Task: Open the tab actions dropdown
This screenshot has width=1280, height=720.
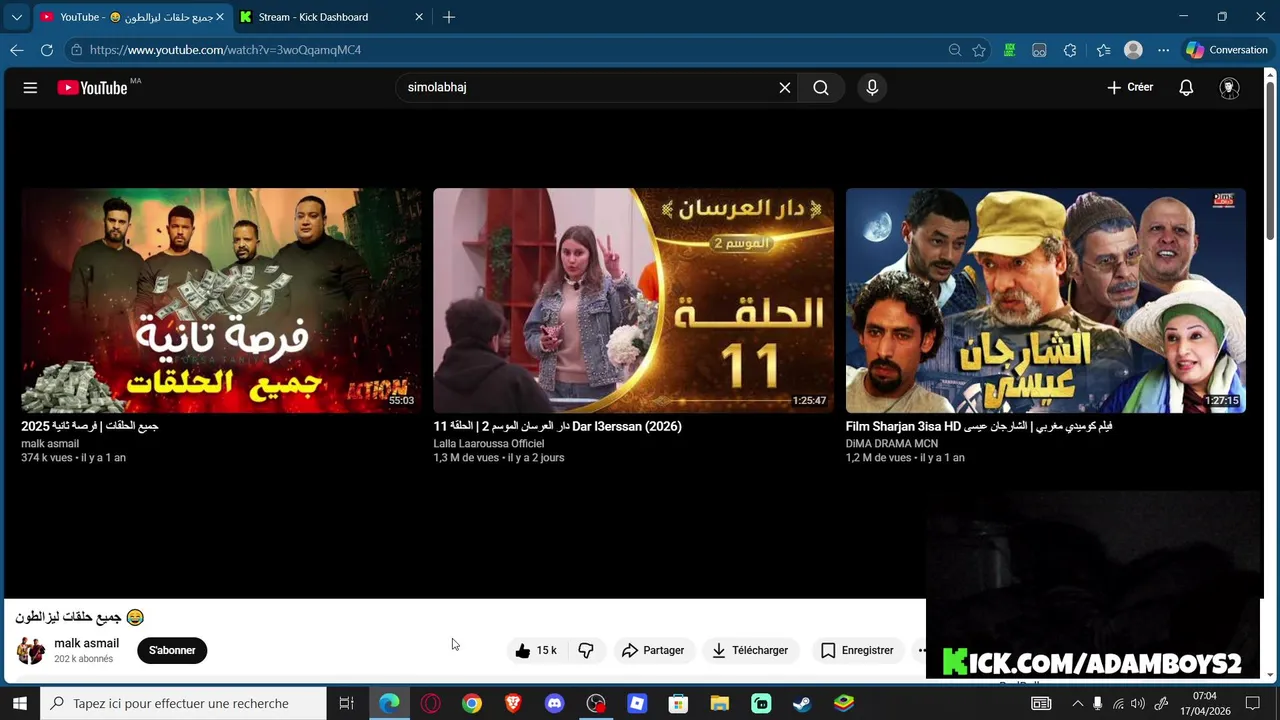Action: 16,17
